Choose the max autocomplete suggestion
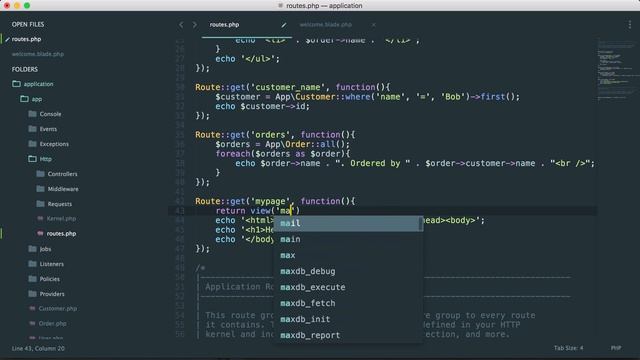The image size is (640, 360). point(348,255)
